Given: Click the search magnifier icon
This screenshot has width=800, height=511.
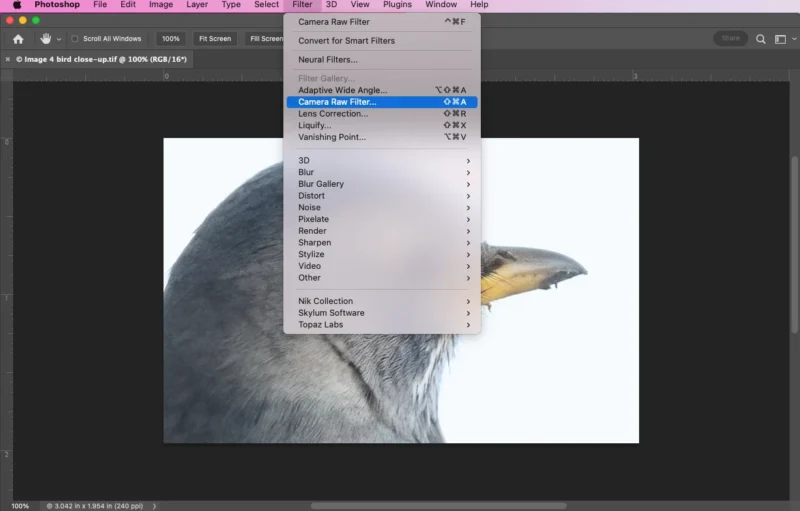Looking at the screenshot, I should 761,39.
